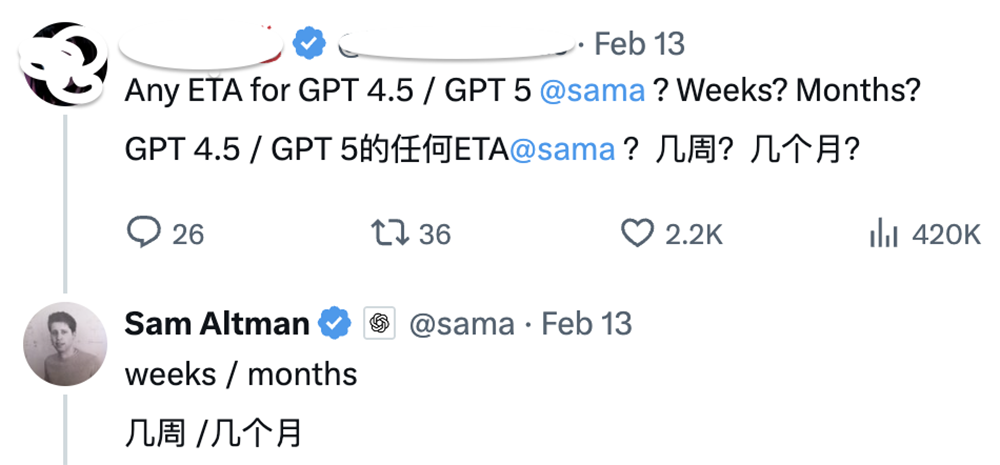Click the reply bubble icon showing 26

(x=144, y=233)
